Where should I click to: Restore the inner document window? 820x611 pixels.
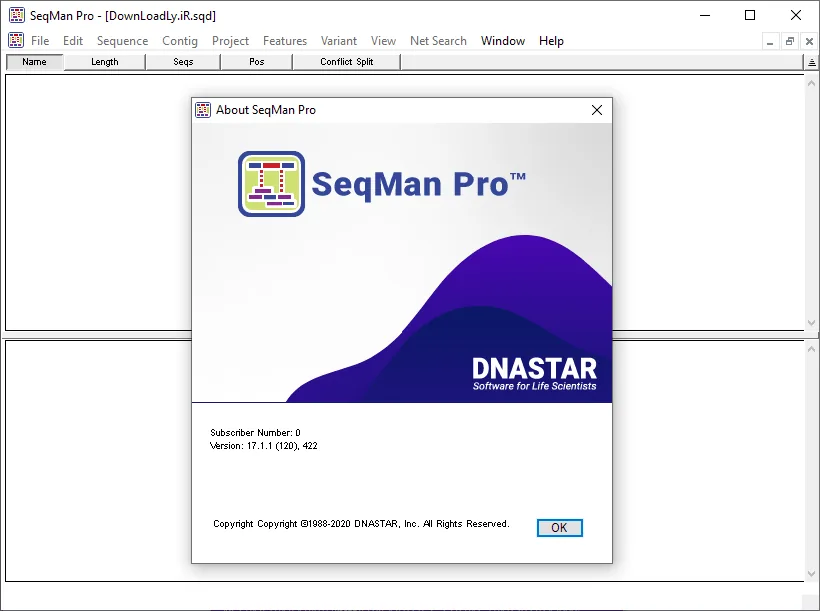[x=790, y=41]
